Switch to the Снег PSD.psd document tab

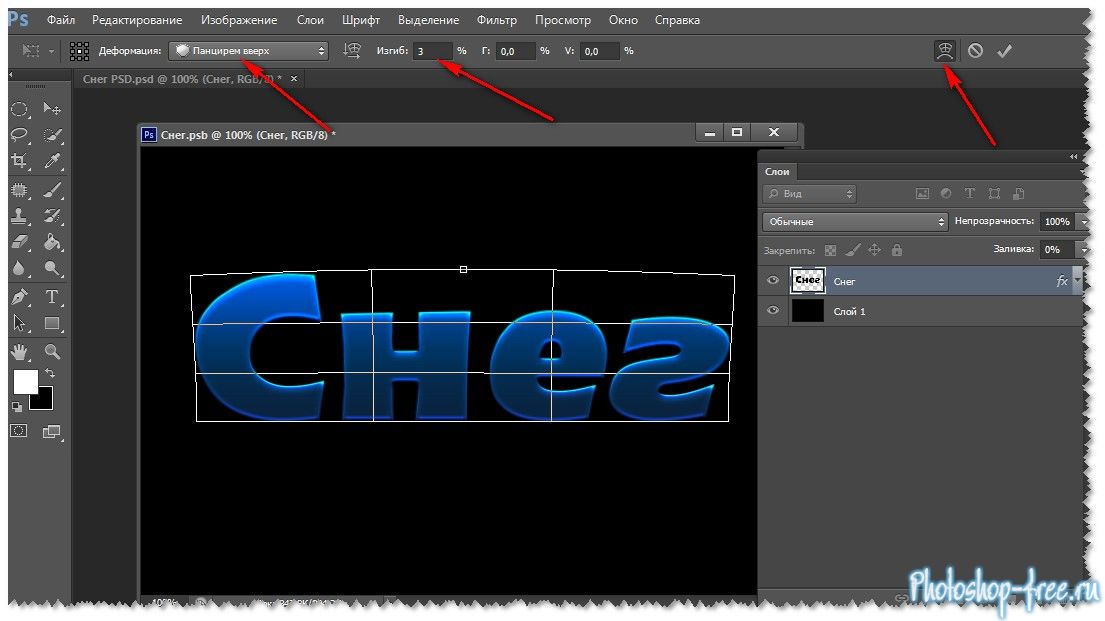coord(182,78)
